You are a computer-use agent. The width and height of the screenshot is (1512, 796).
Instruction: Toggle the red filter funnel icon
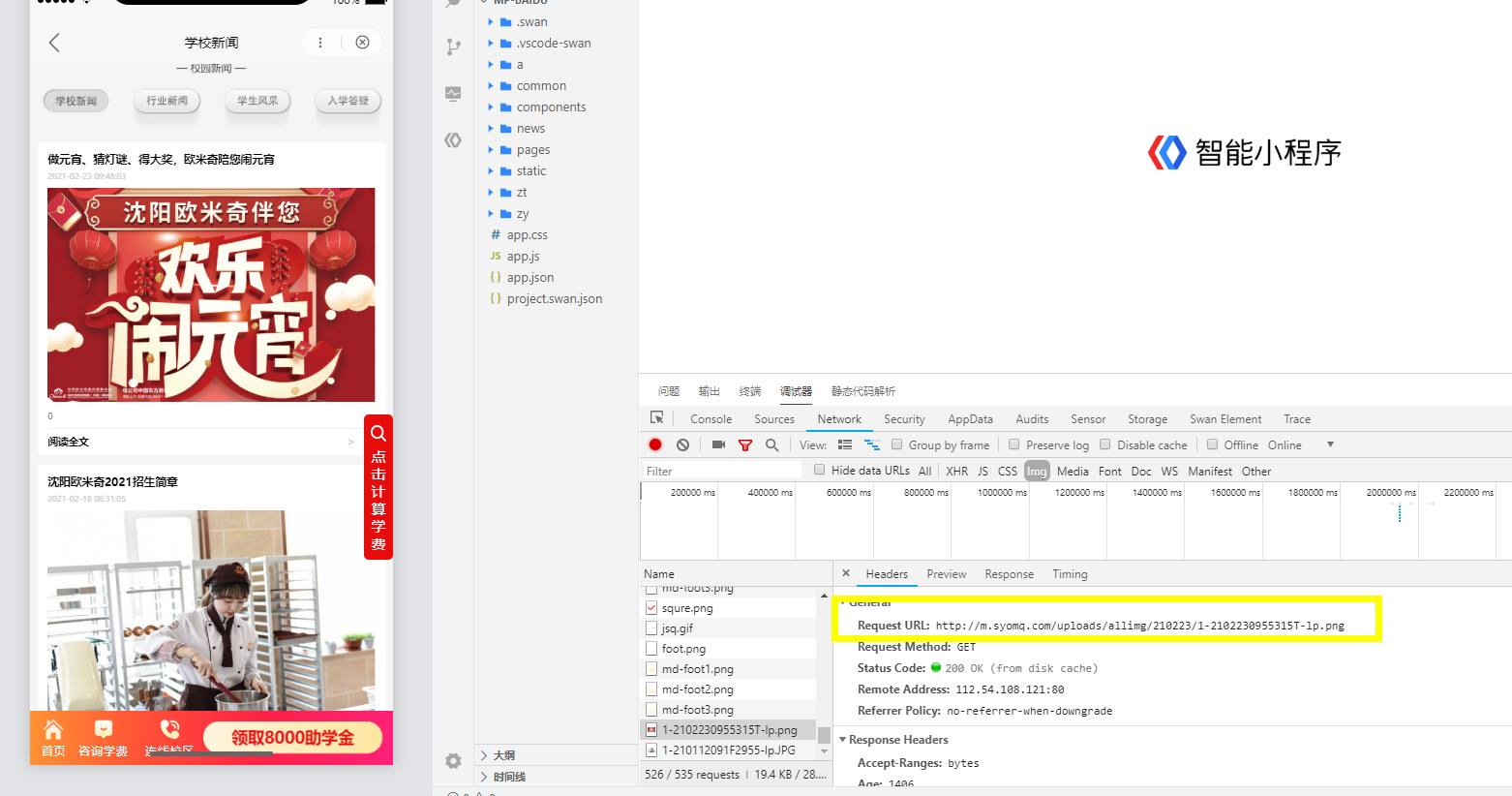click(x=745, y=444)
